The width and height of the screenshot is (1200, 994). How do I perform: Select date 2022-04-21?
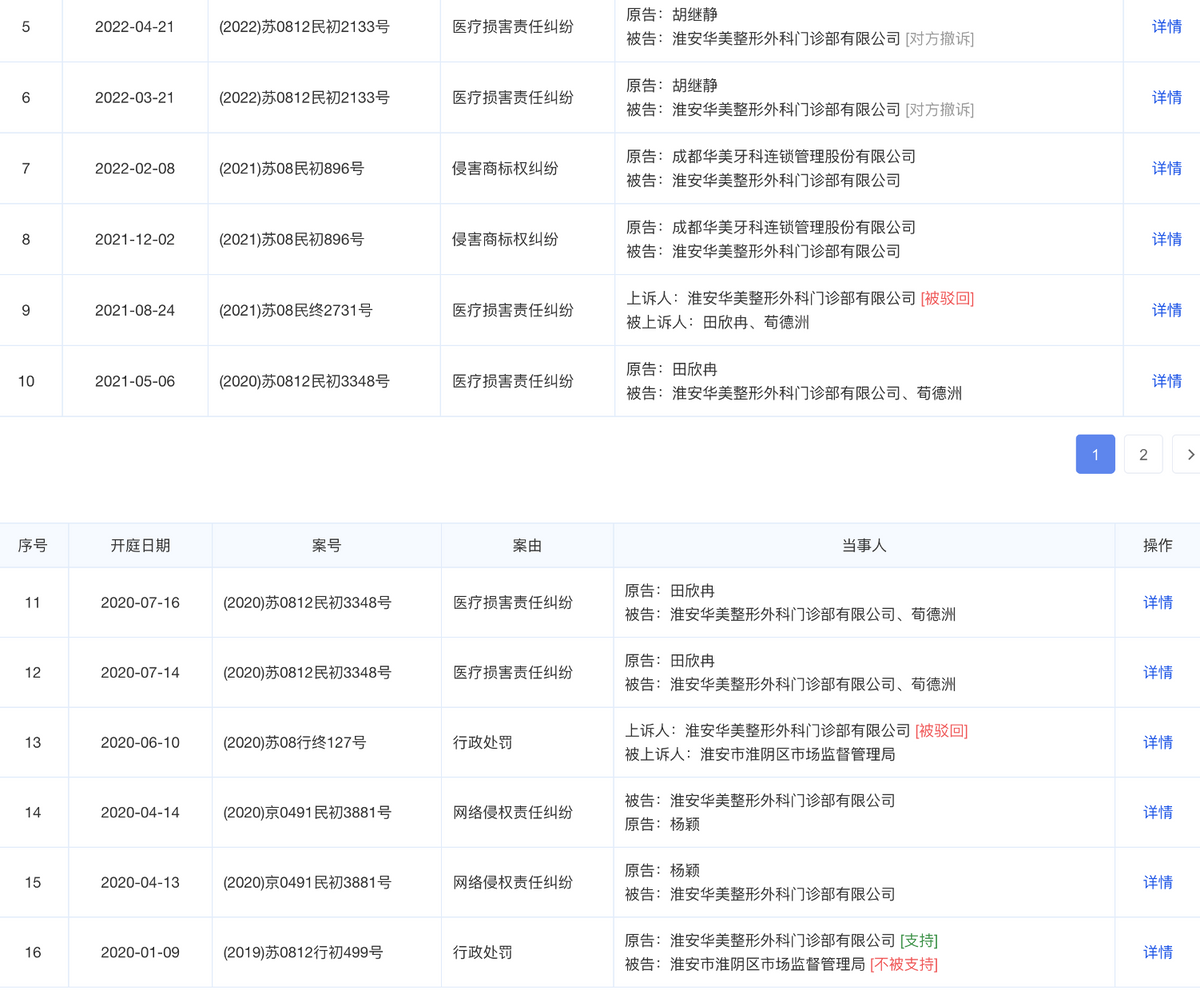pyautogui.click(x=135, y=27)
